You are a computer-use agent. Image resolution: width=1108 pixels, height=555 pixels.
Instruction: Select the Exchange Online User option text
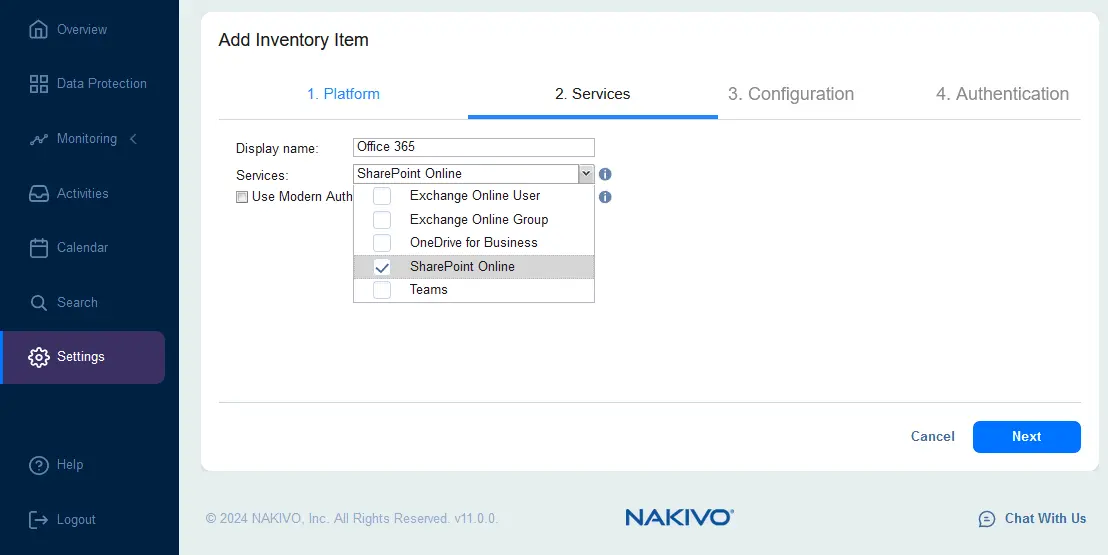point(475,196)
